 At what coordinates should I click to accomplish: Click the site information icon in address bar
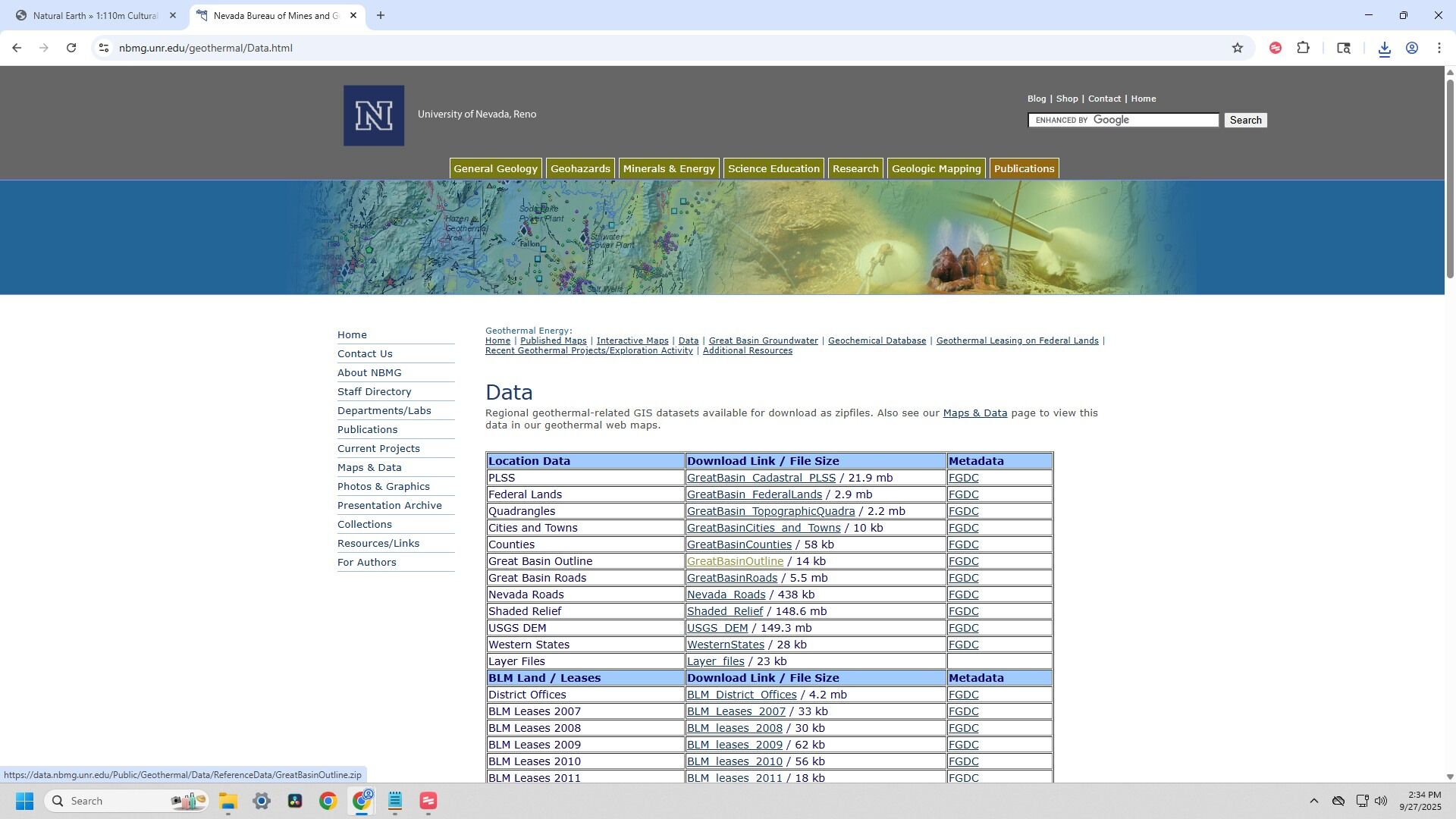(104, 48)
